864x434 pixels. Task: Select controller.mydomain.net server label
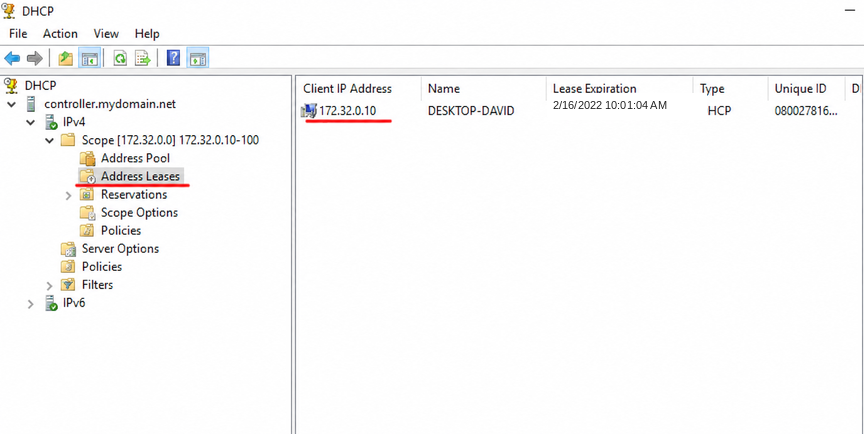[x=110, y=104]
